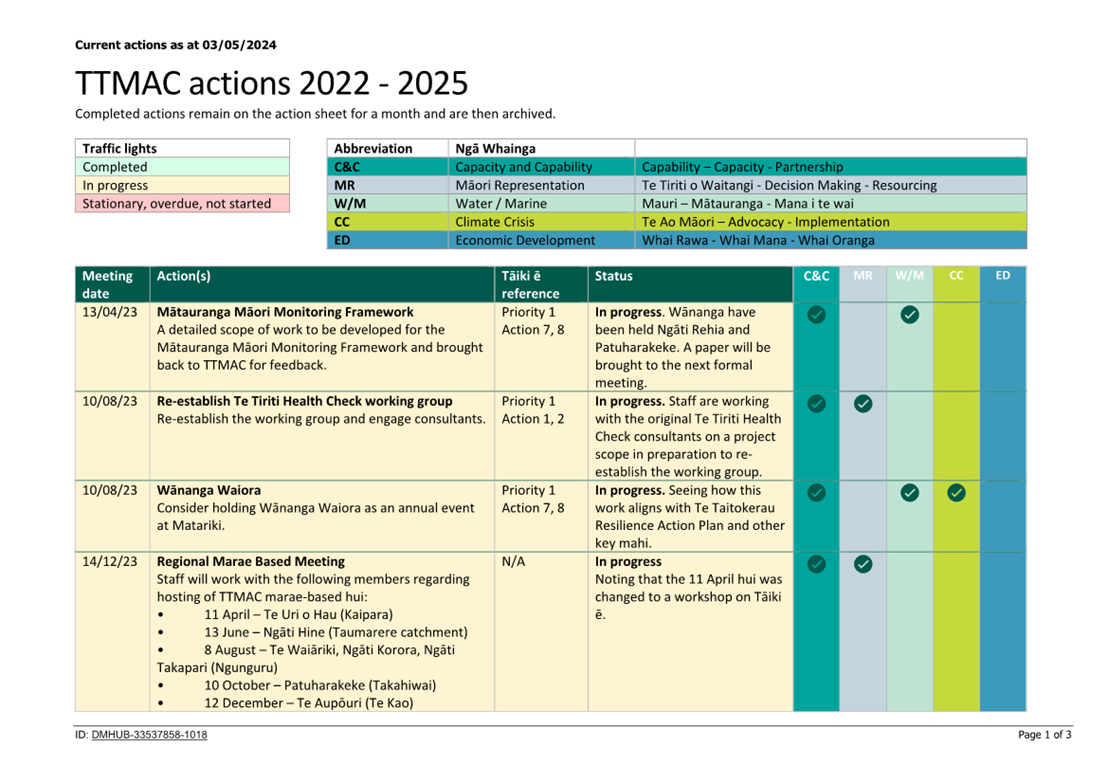Click the W/M checkmark in the Wānanga Waiora row
Viewport: 1108px width, 783px height.
point(909,493)
